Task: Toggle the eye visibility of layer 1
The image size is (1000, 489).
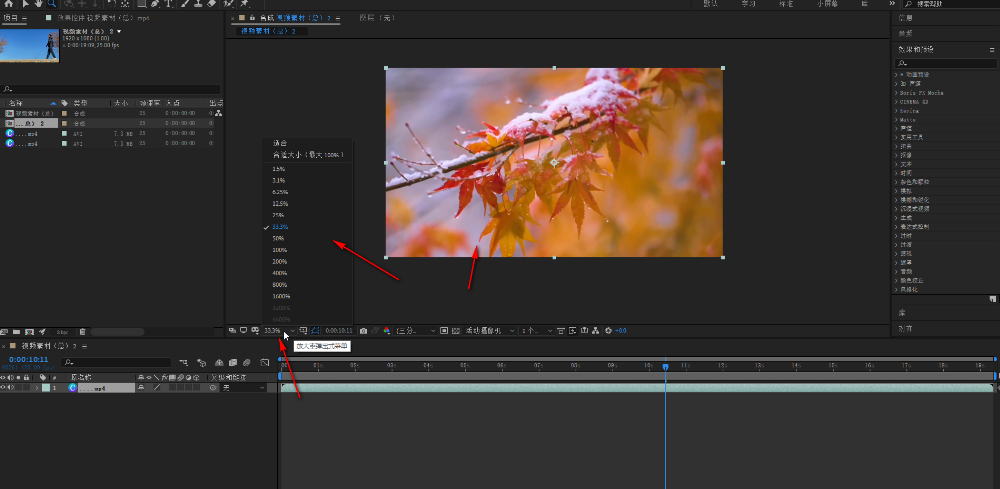Action: pyautogui.click(x=5, y=387)
